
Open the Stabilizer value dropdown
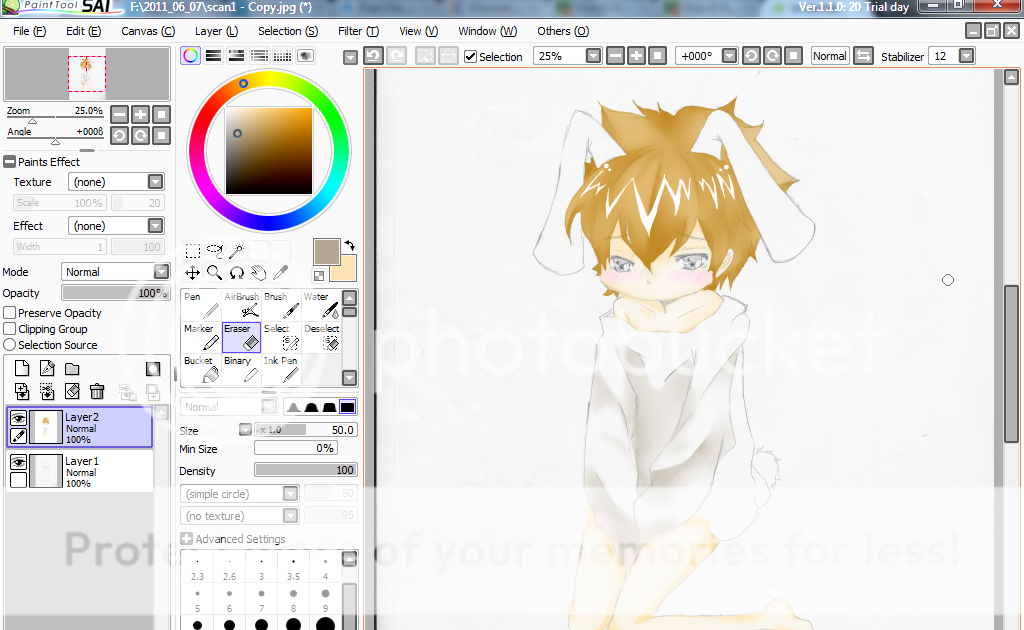click(x=966, y=56)
